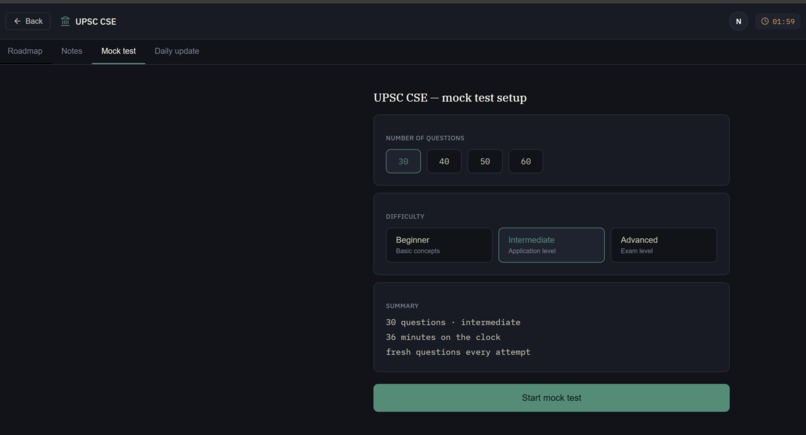
Task: Open the Notes tab
Action: coord(71,51)
